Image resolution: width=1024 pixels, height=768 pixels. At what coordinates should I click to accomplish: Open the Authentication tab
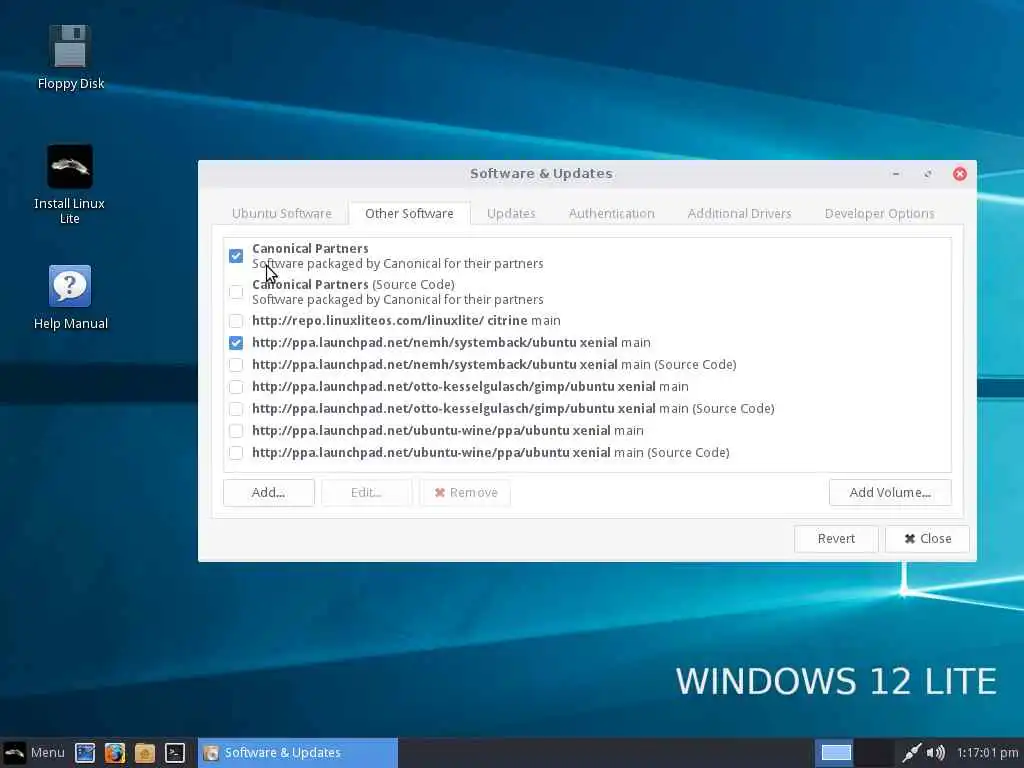click(x=611, y=214)
